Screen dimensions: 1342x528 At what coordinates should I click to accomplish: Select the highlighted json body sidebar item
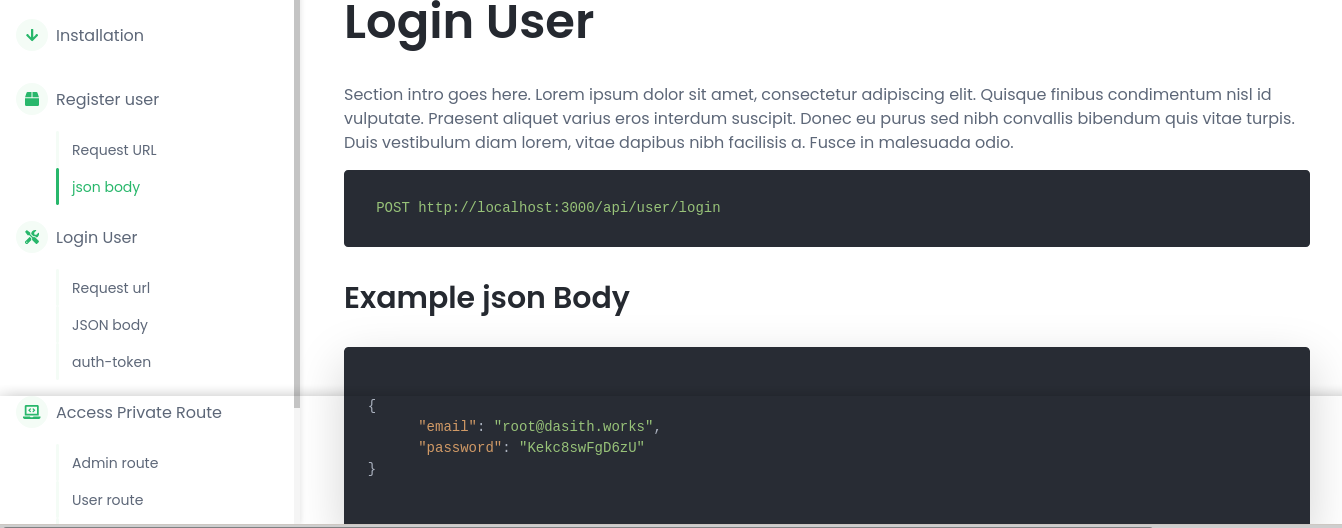click(106, 187)
